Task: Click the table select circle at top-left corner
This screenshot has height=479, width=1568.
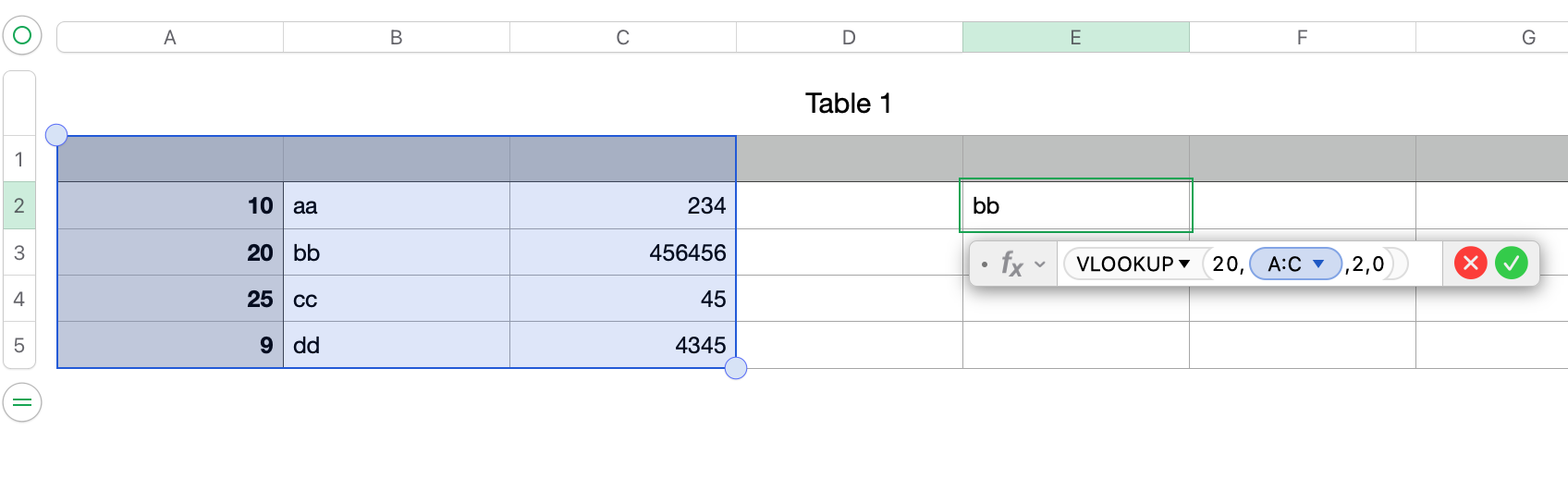Action: (22, 36)
